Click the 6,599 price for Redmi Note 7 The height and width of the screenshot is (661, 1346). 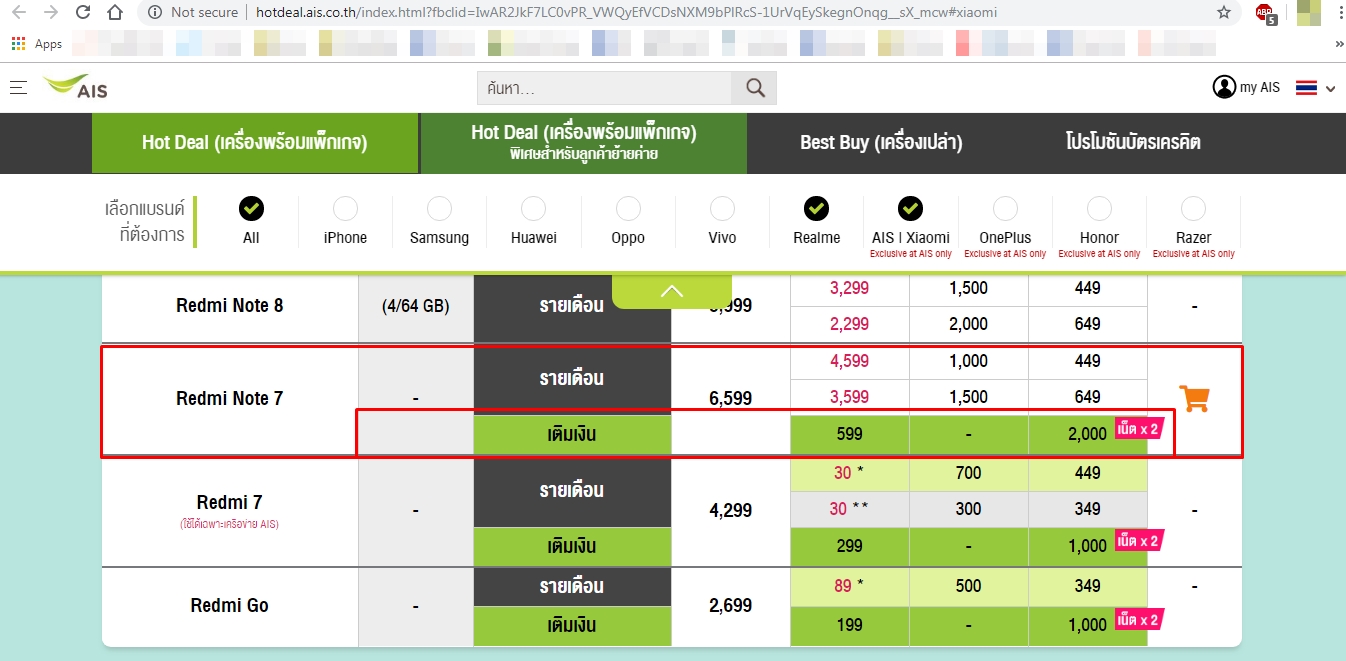[730, 398]
